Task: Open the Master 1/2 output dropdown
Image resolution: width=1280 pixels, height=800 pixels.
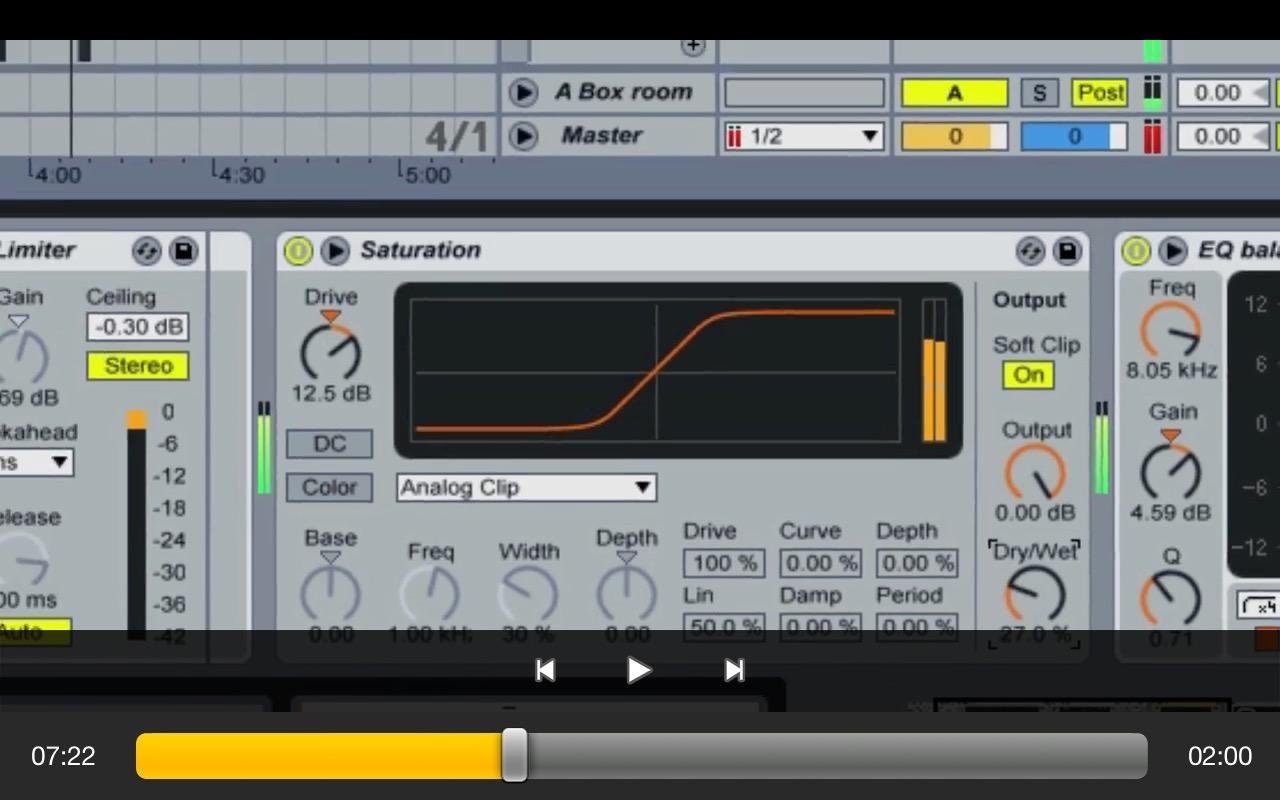Action: pyautogui.click(x=804, y=136)
